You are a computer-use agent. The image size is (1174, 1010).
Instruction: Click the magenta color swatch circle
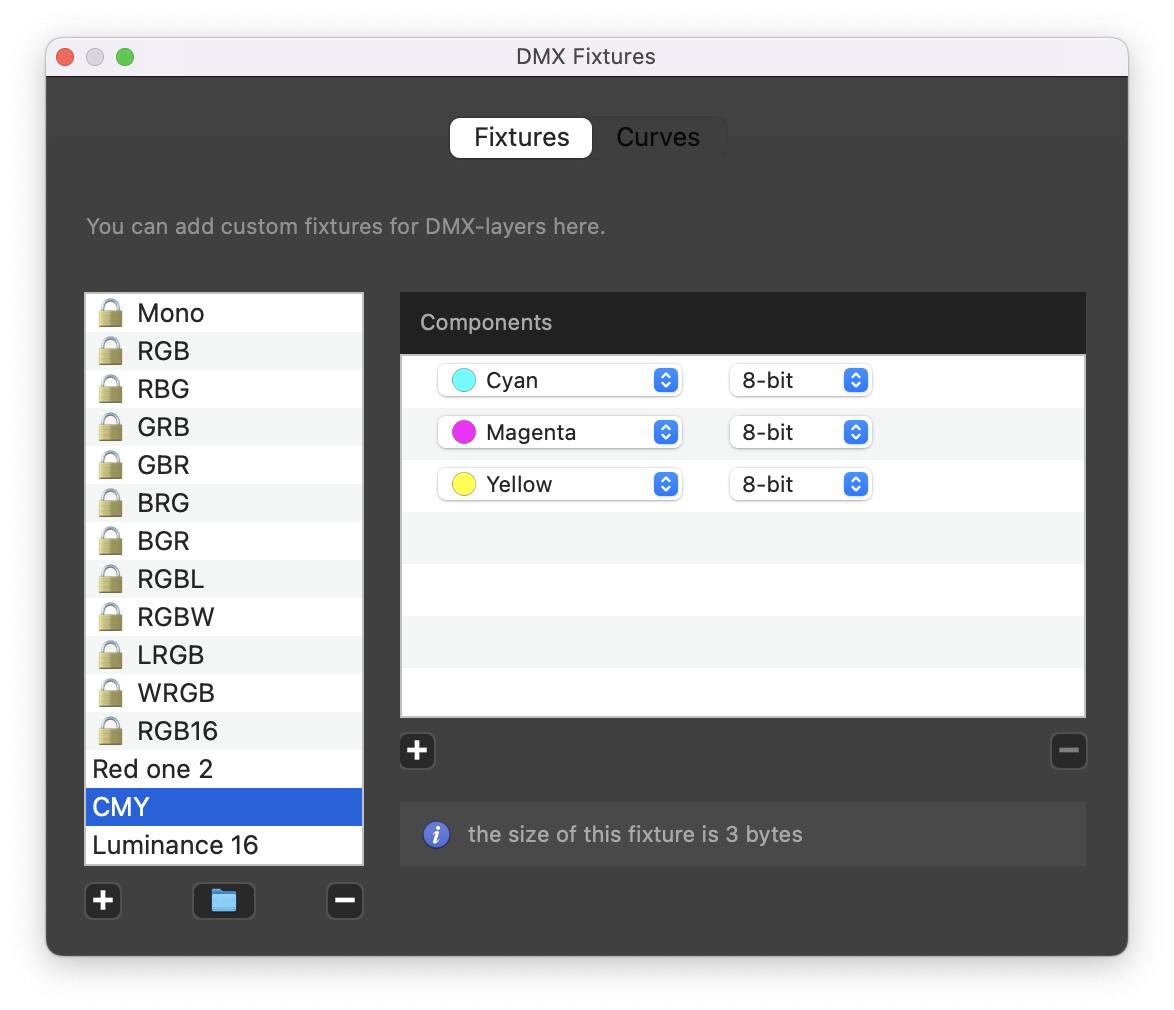(x=464, y=432)
